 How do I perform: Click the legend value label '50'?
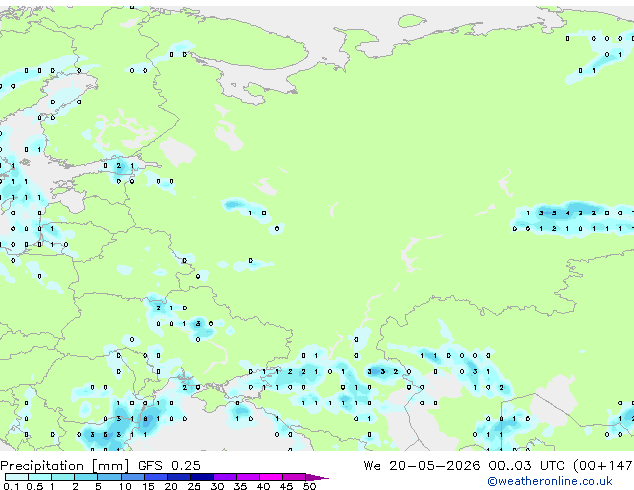click(x=310, y=486)
